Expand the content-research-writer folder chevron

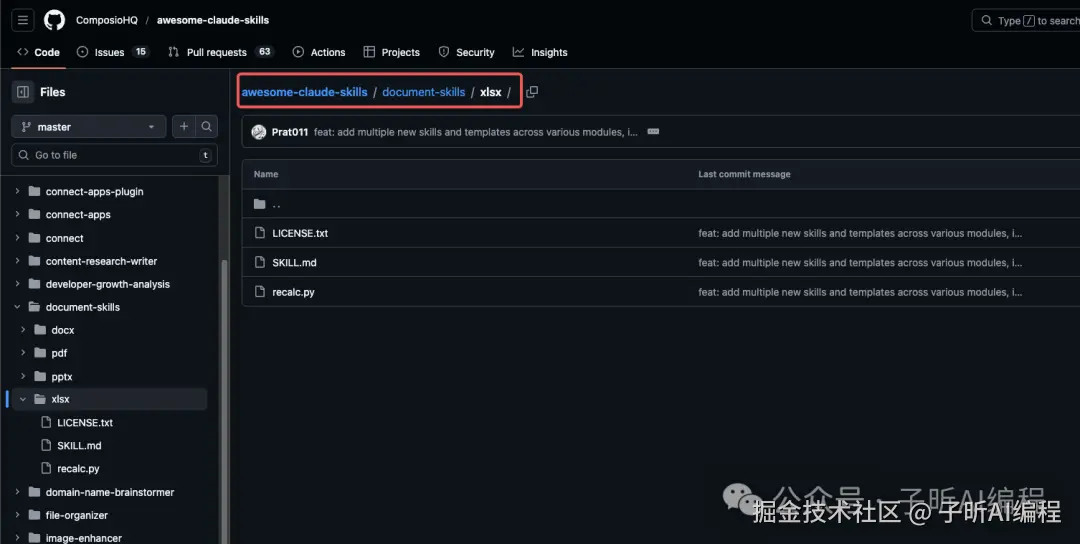click(x=17, y=261)
